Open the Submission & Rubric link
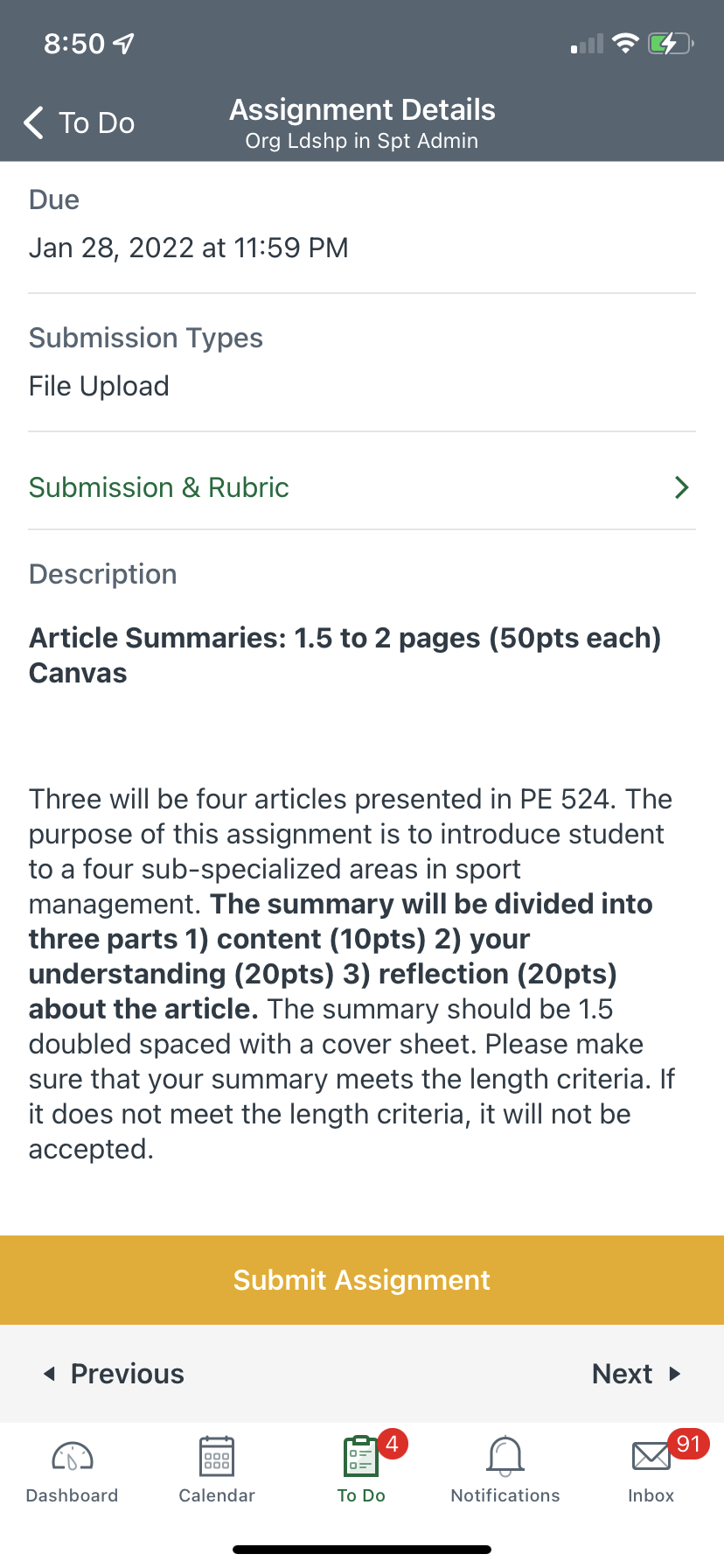The height and width of the screenshot is (1568, 724). point(159,487)
